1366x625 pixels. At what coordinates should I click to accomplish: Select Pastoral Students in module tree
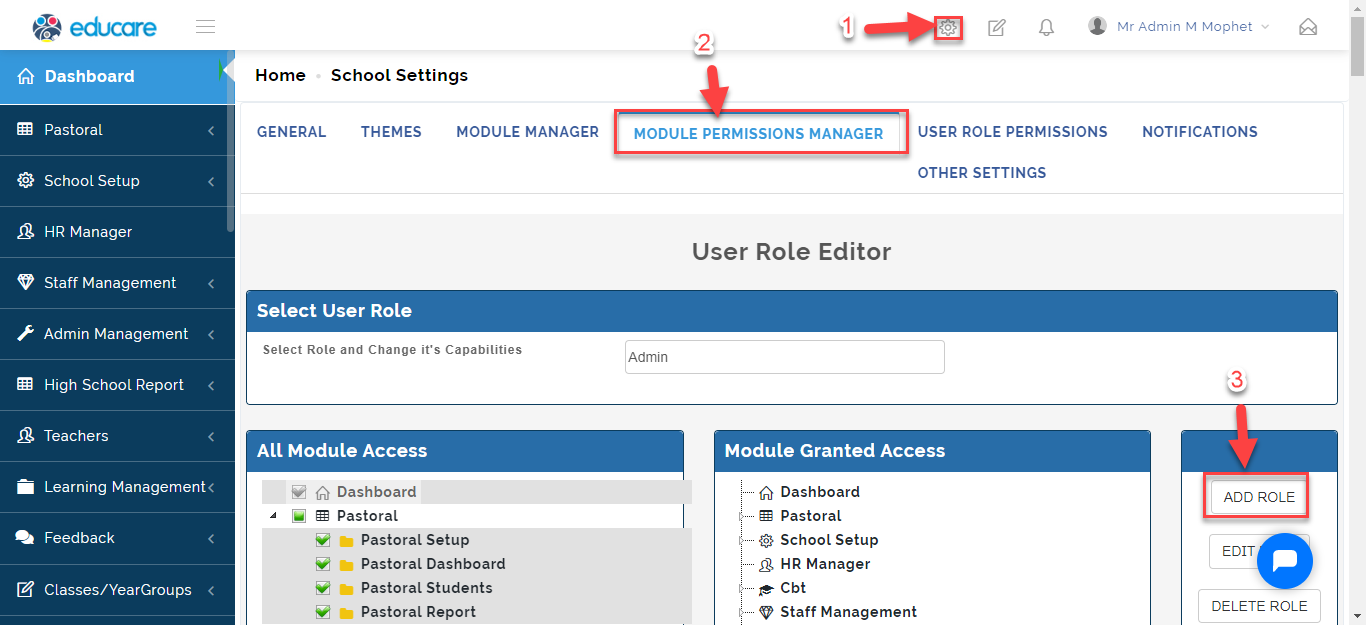(x=426, y=588)
